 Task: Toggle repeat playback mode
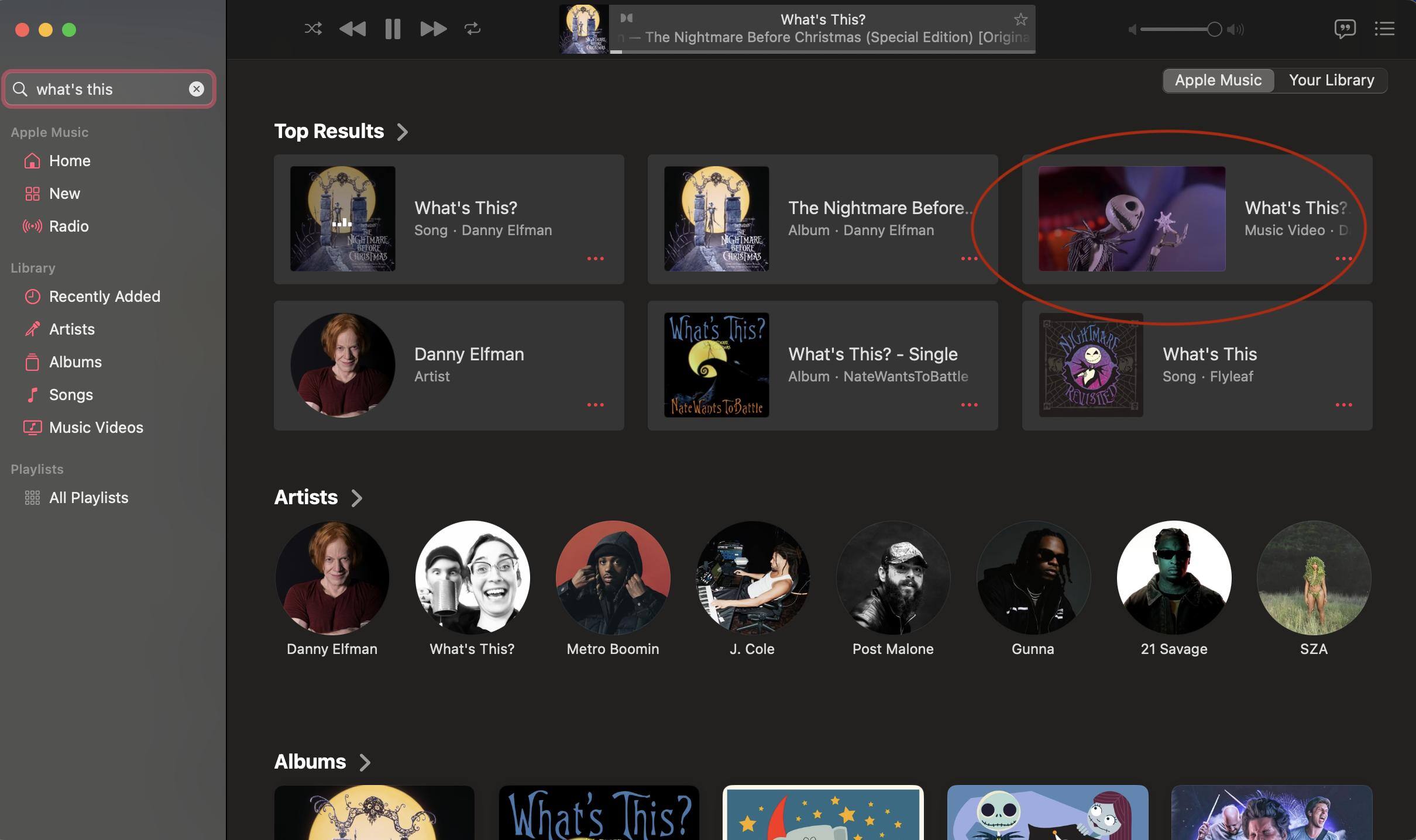(x=472, y=29)
